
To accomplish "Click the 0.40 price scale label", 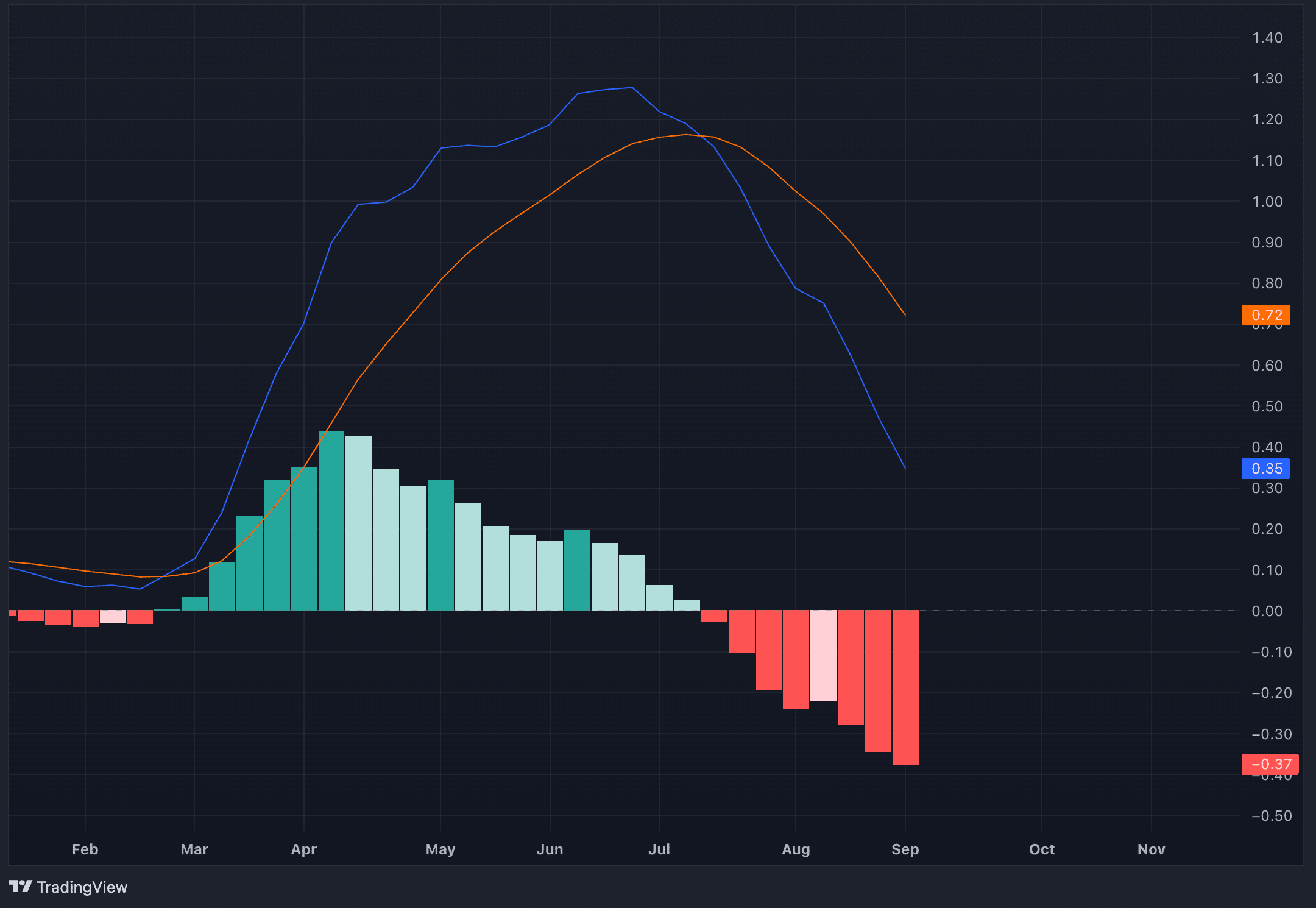I will 1267,447.
